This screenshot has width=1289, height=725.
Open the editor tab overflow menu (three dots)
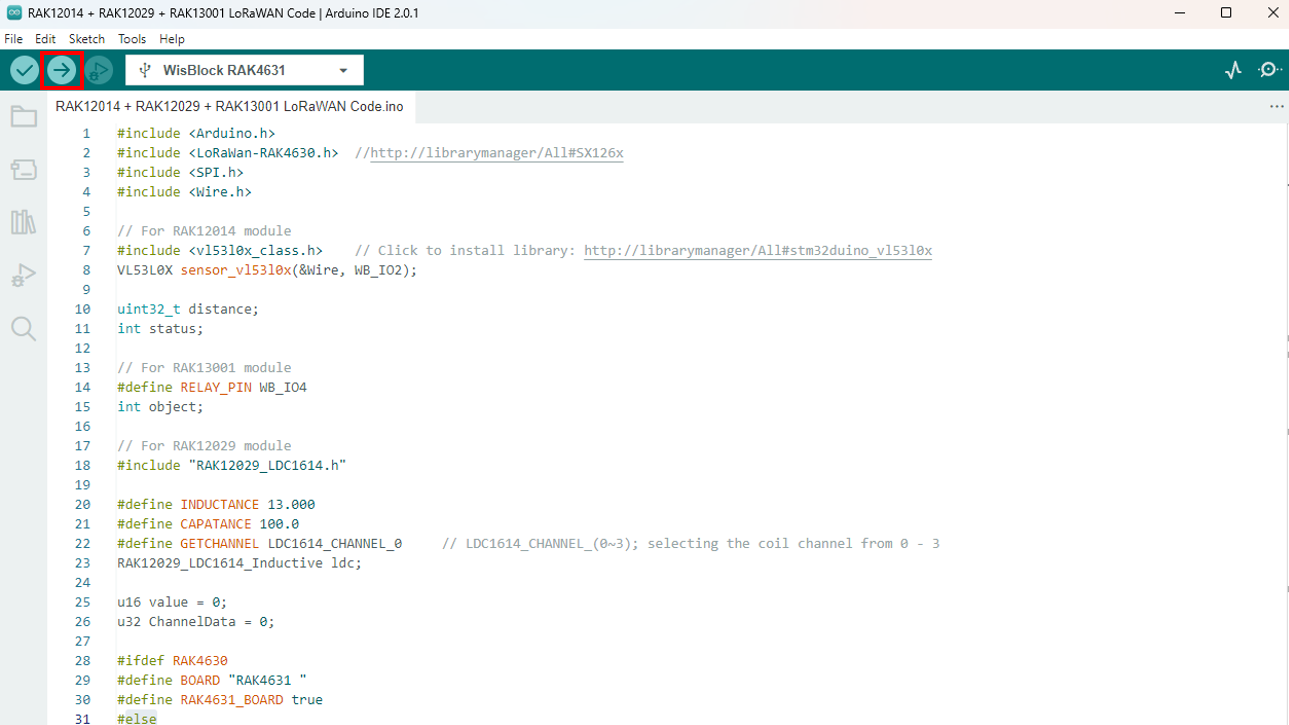[1276, 106]
